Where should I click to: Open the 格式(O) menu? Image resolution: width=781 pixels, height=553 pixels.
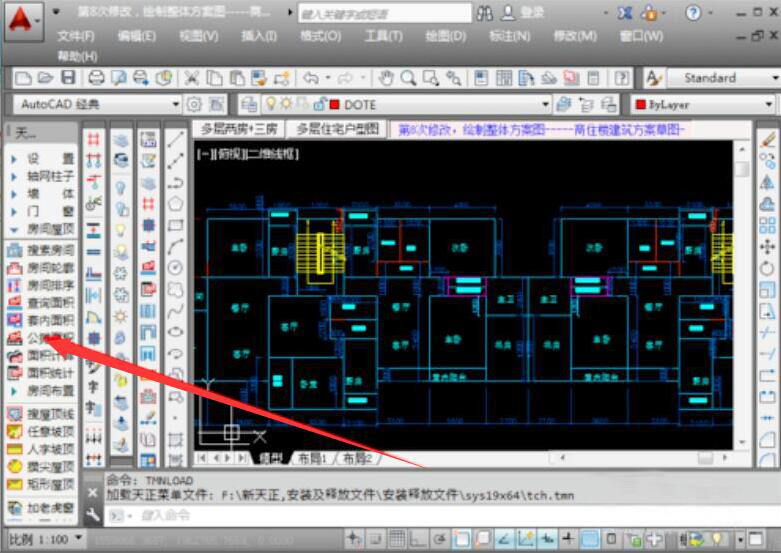320,36
